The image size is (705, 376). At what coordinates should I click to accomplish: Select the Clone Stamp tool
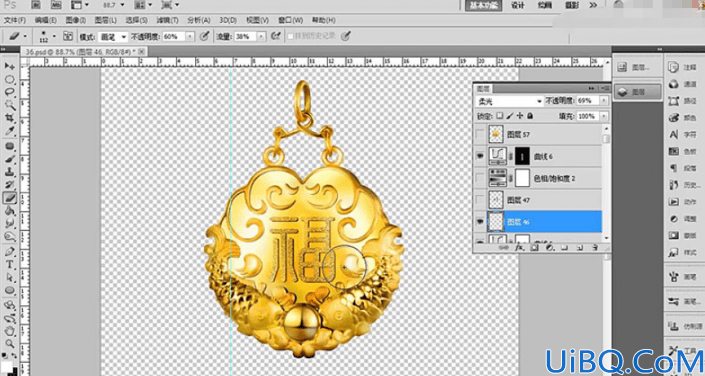(x=9, y=172)
